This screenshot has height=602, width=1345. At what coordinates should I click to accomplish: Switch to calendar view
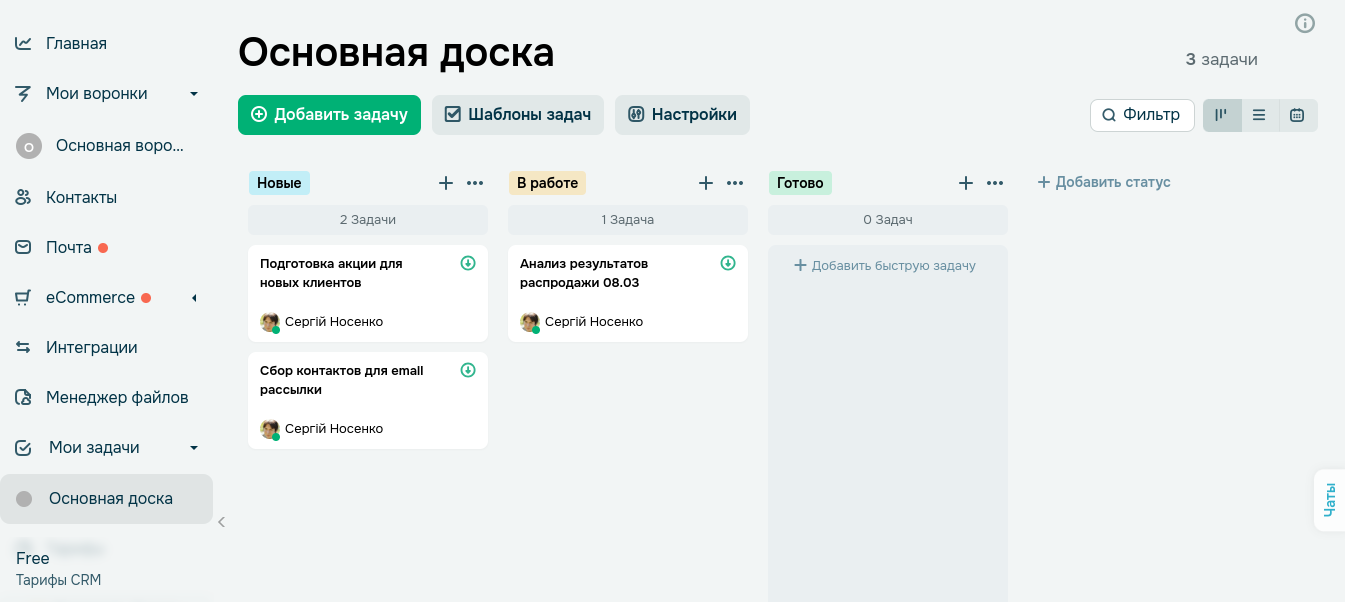point(1297,115)
